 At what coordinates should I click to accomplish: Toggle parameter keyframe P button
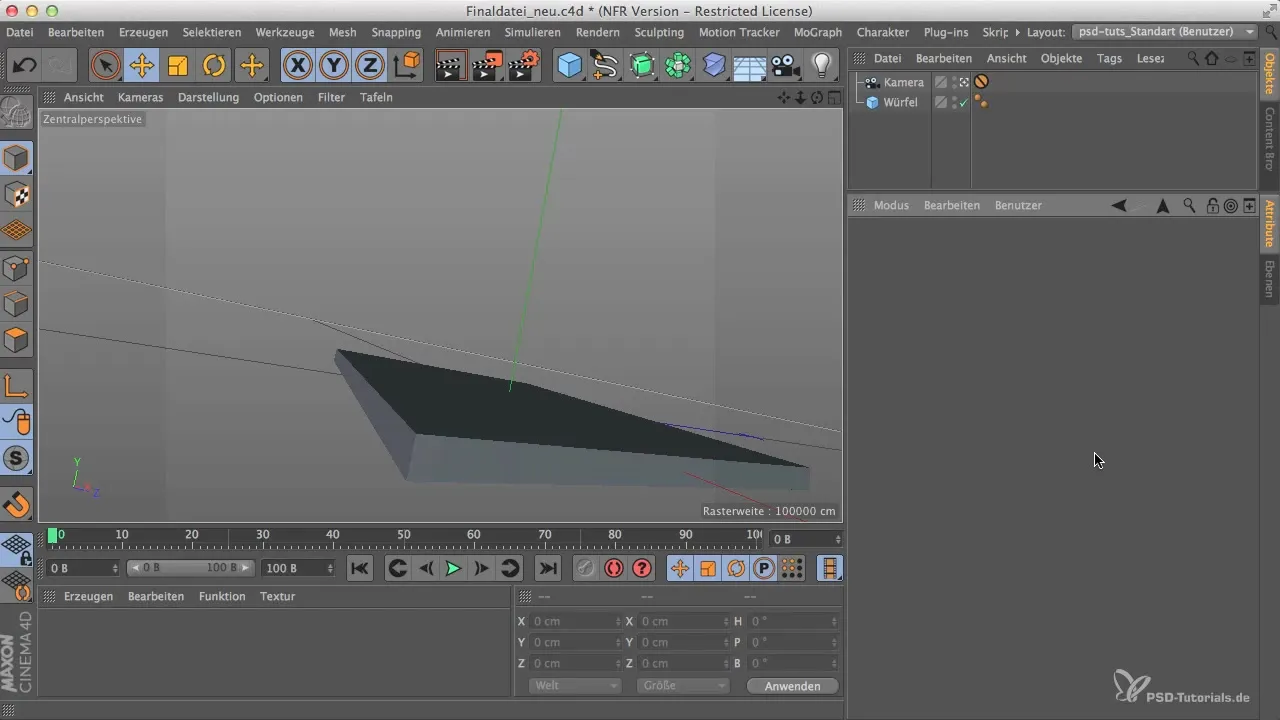[x=764, y=568]
